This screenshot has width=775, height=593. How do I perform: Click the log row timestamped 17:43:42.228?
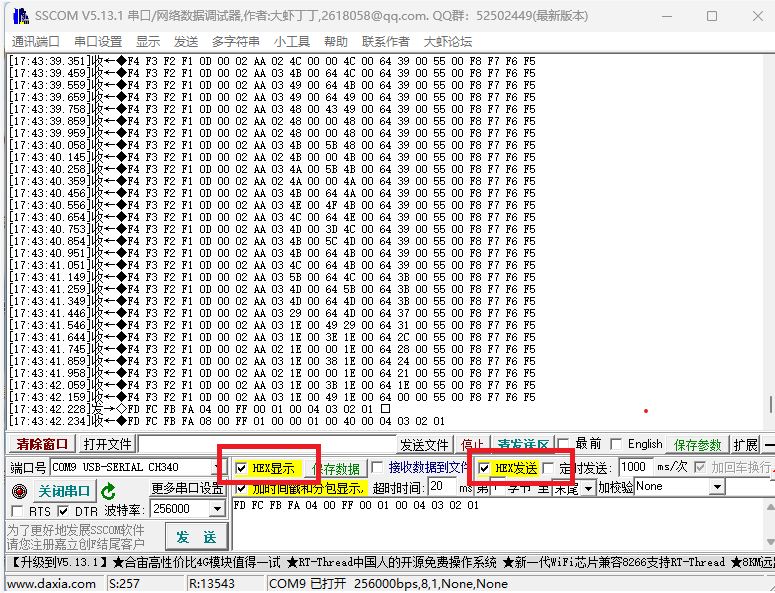(x=200, y=409)
